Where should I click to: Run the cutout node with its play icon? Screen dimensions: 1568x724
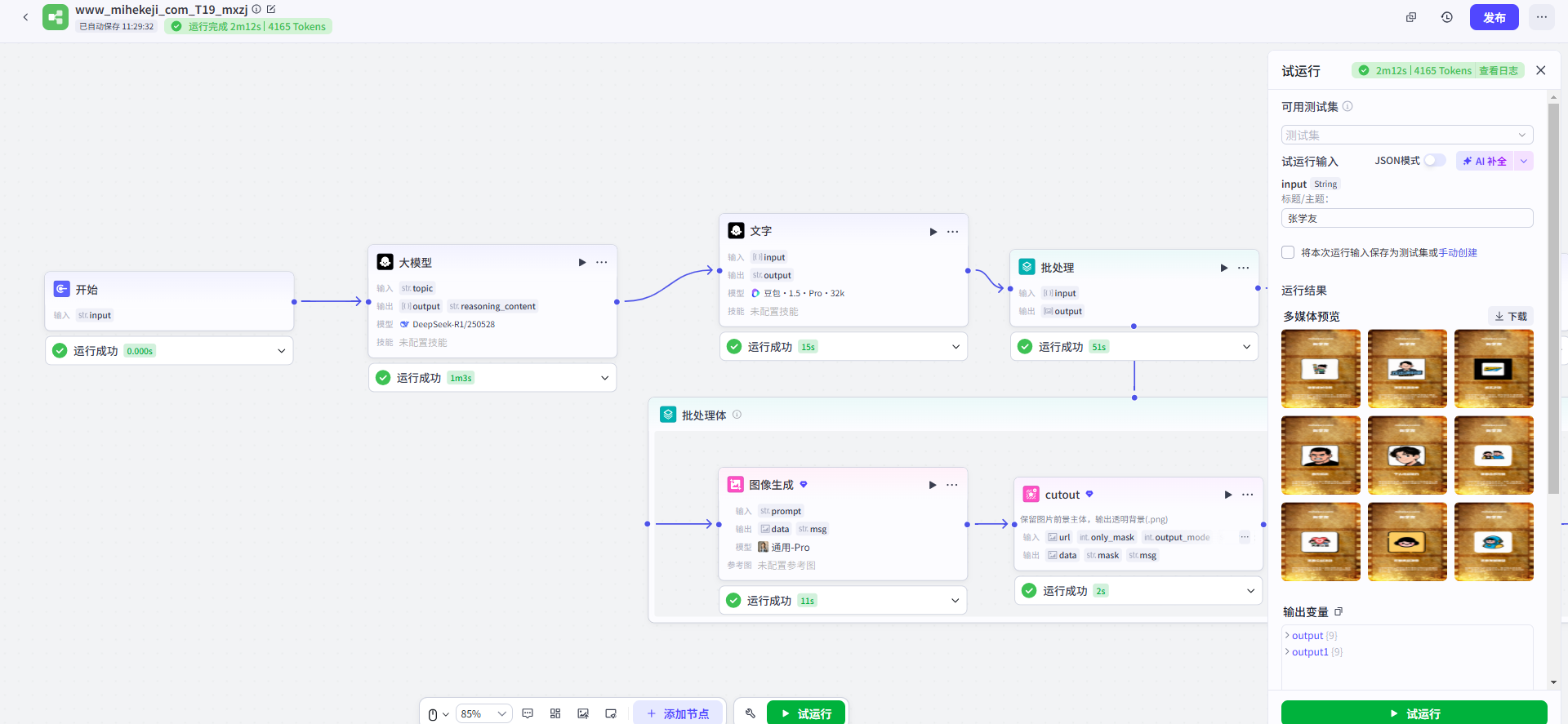click(x=1228, y=495)
